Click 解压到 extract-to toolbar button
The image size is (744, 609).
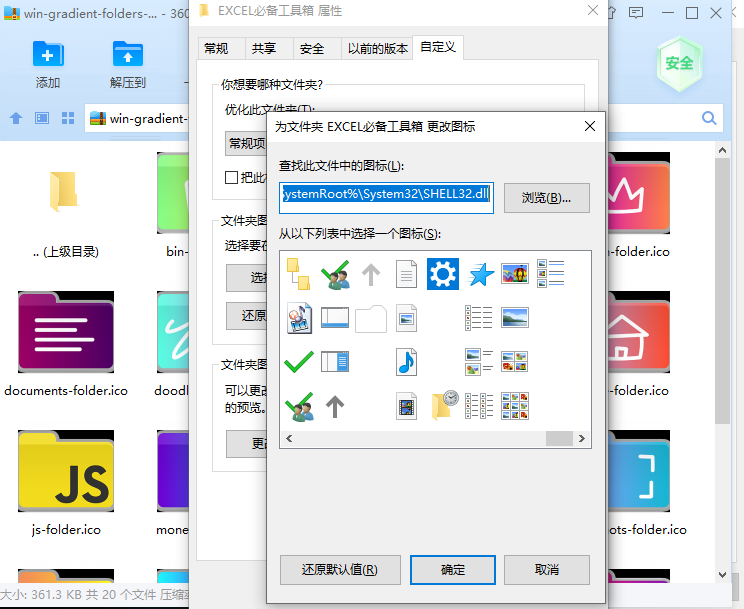(x=128, y=65)
